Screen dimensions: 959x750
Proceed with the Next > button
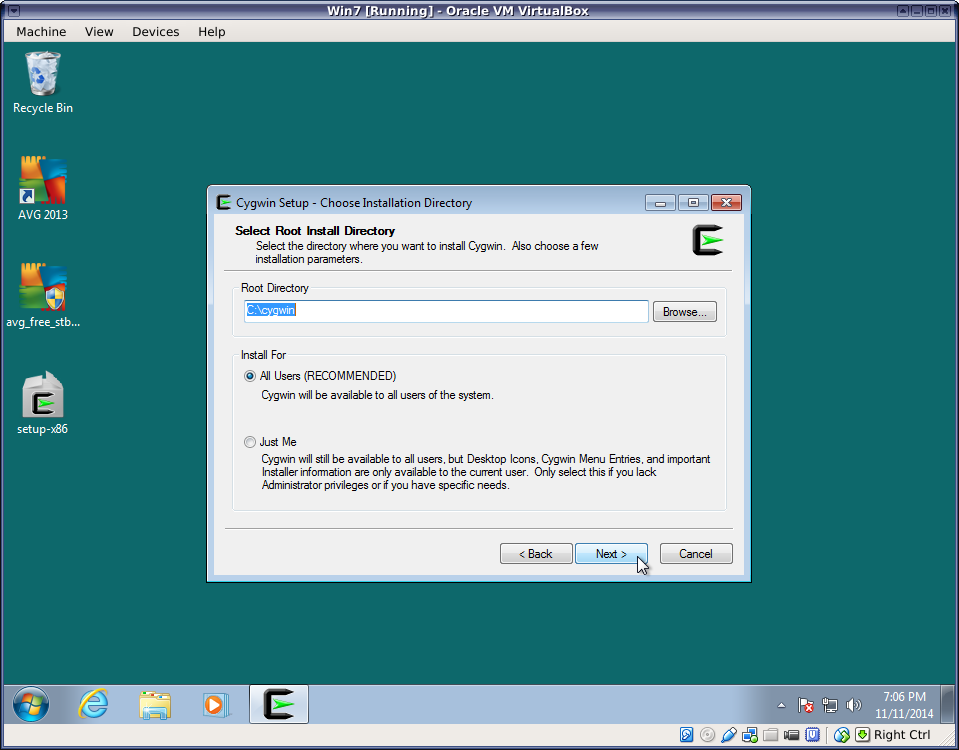(x=611, y=554)
